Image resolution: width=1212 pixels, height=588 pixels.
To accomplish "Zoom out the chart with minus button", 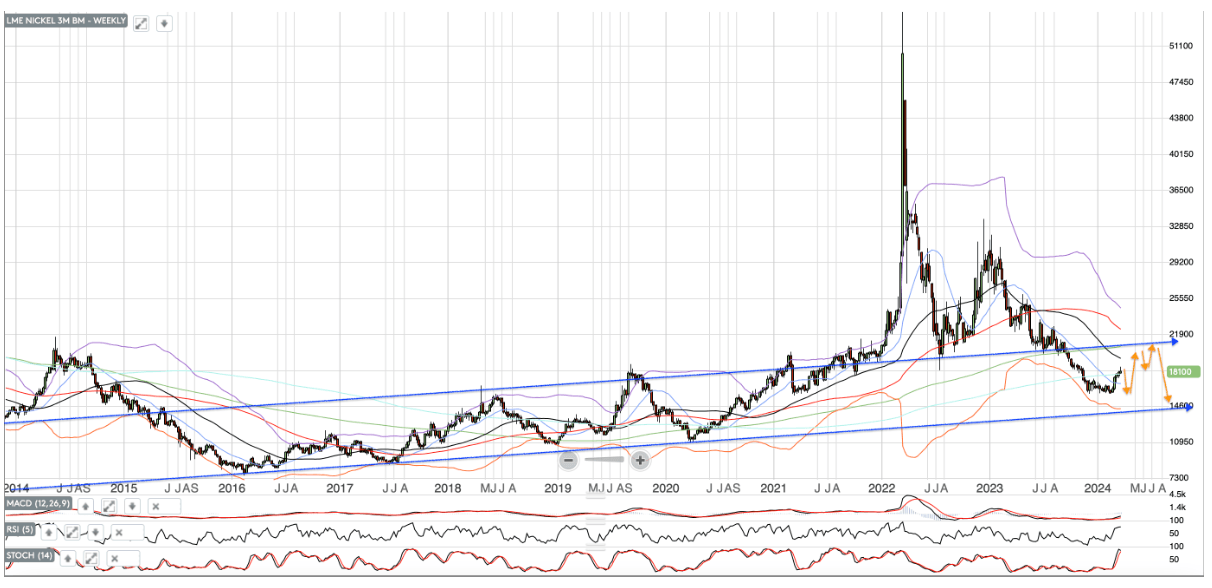I will tap(568, 461).
